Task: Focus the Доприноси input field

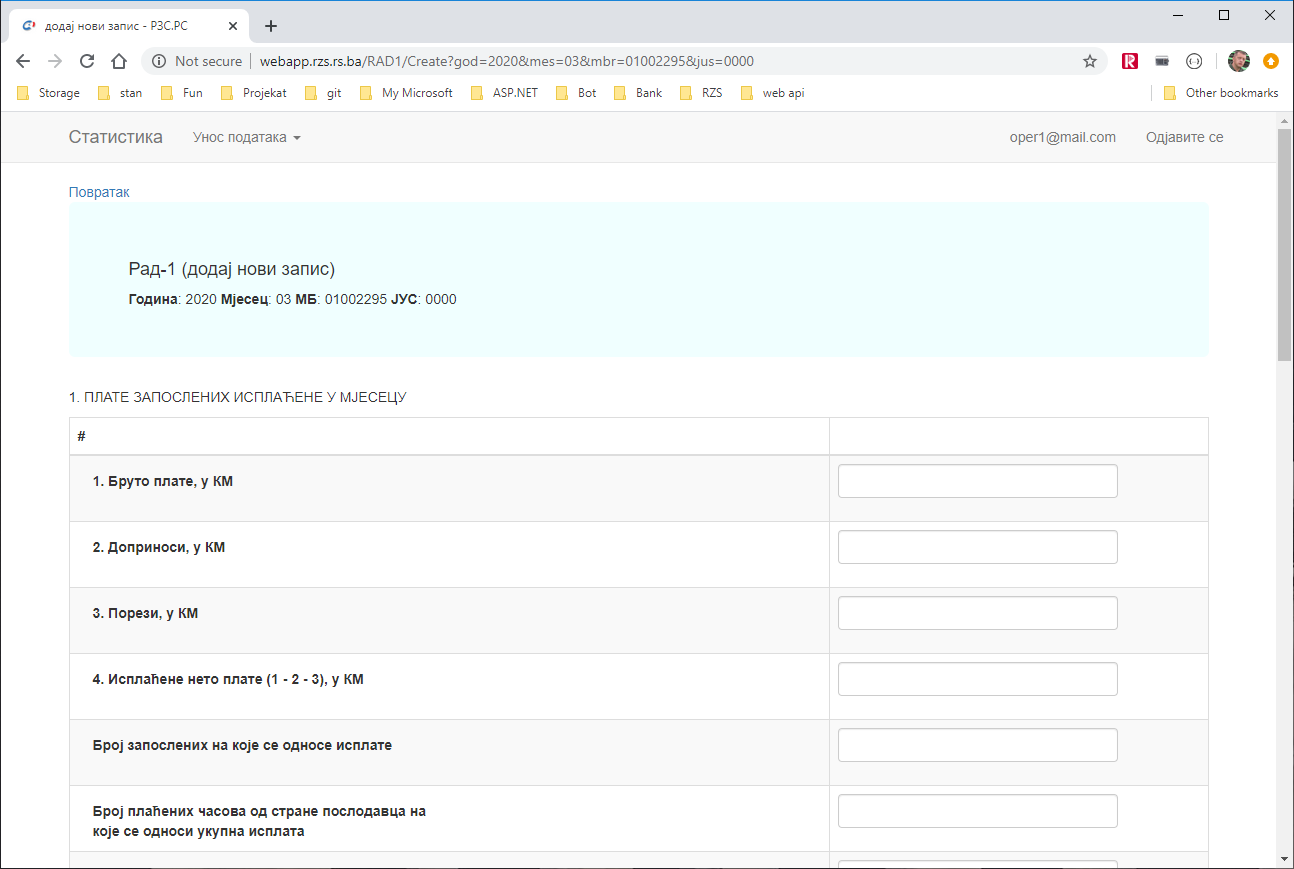Action: tap(977, 547)
